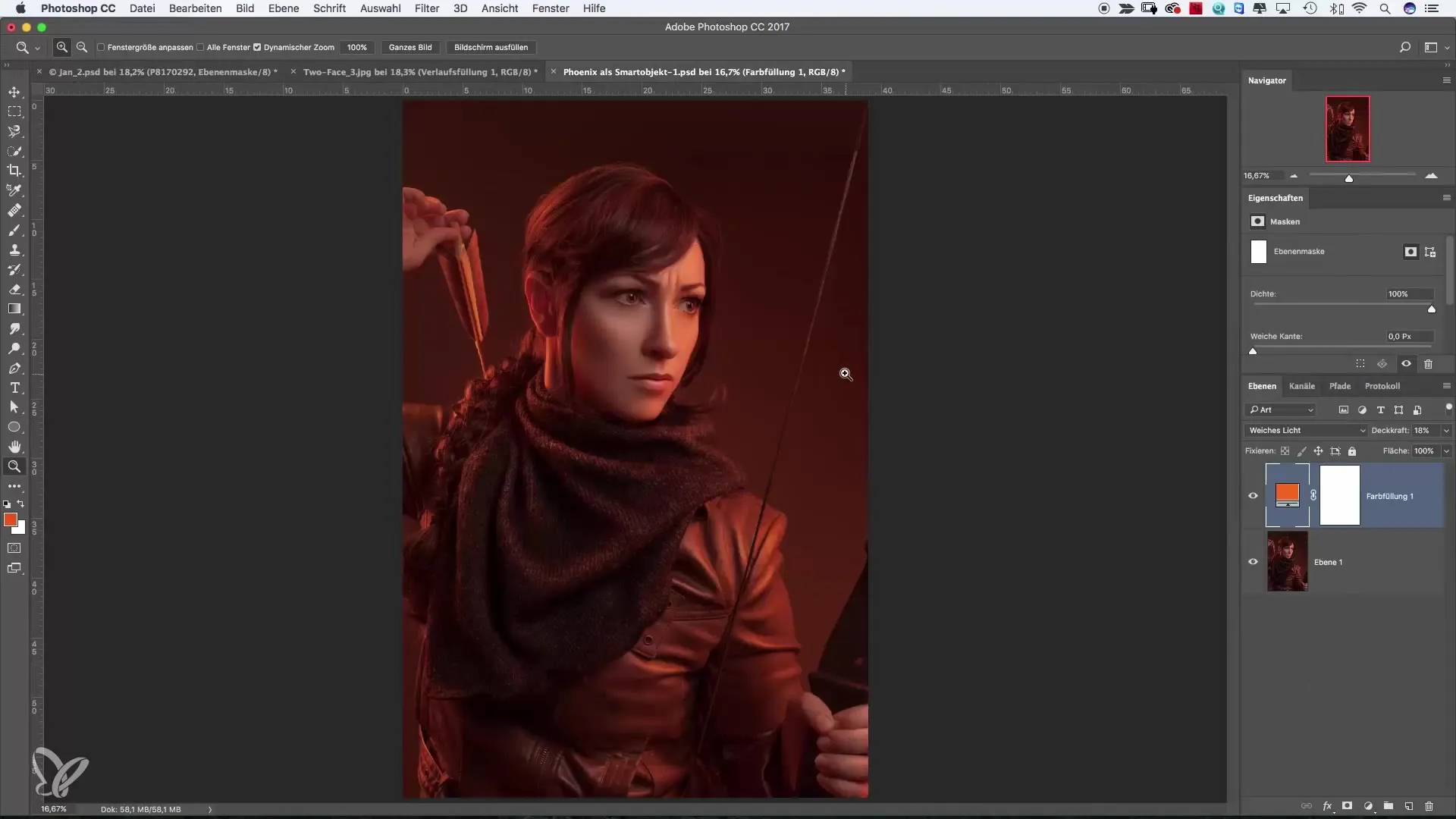Open the Bild menu
This screenshot has height=819, width=1456.
pos(245,8)
